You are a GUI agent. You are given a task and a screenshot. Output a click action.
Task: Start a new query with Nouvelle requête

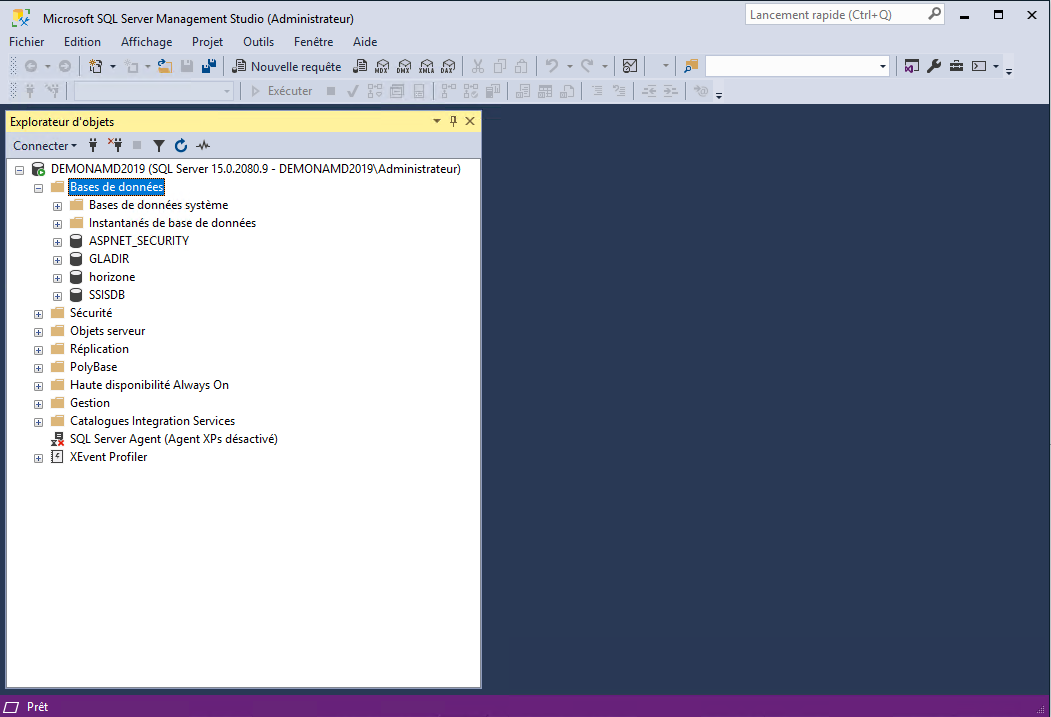point(287,66)
